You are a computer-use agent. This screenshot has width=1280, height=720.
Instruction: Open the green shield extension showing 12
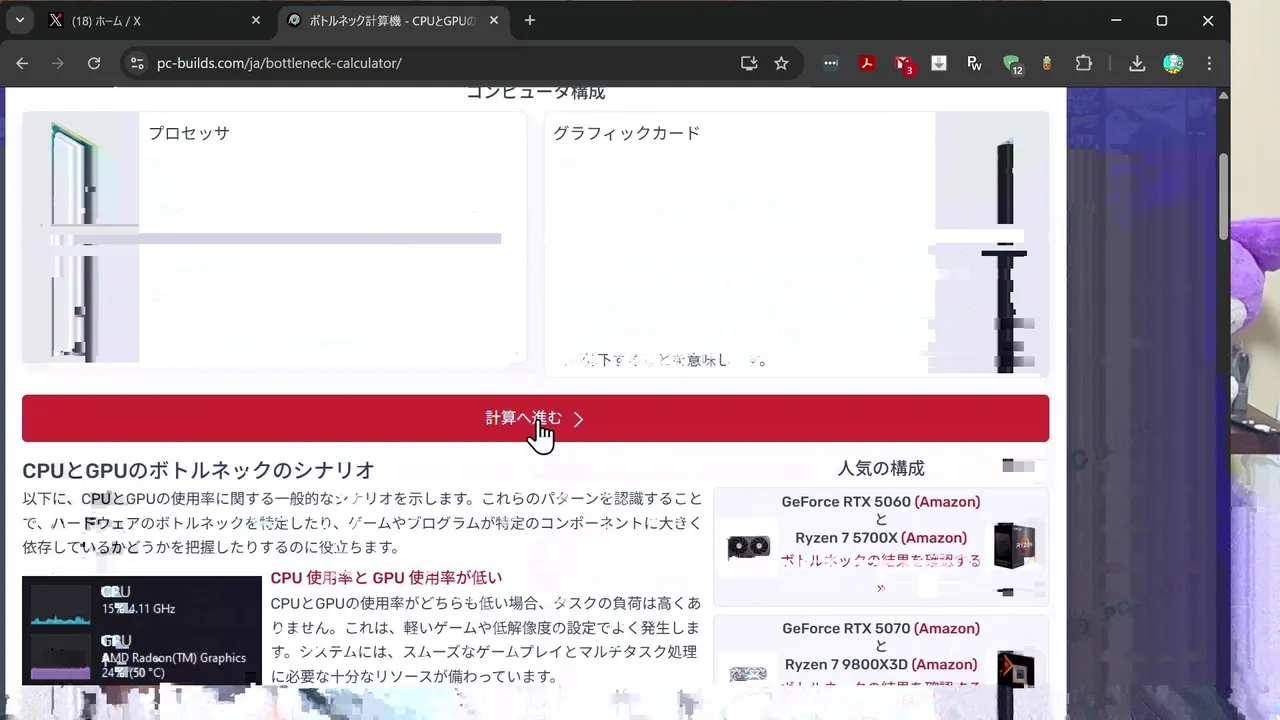(x=1012, y=64)
